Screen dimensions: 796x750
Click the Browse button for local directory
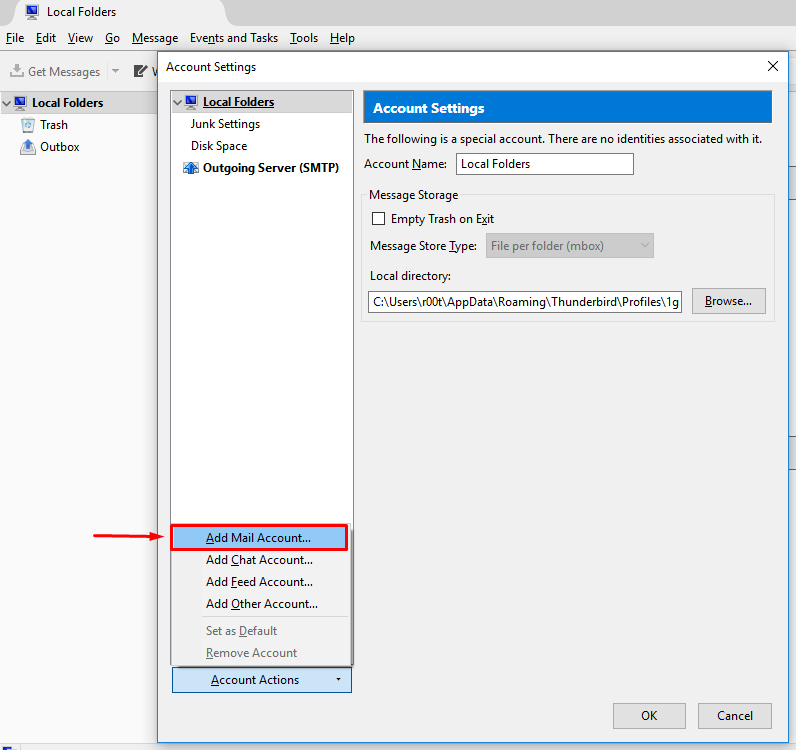tap(728, 301)
